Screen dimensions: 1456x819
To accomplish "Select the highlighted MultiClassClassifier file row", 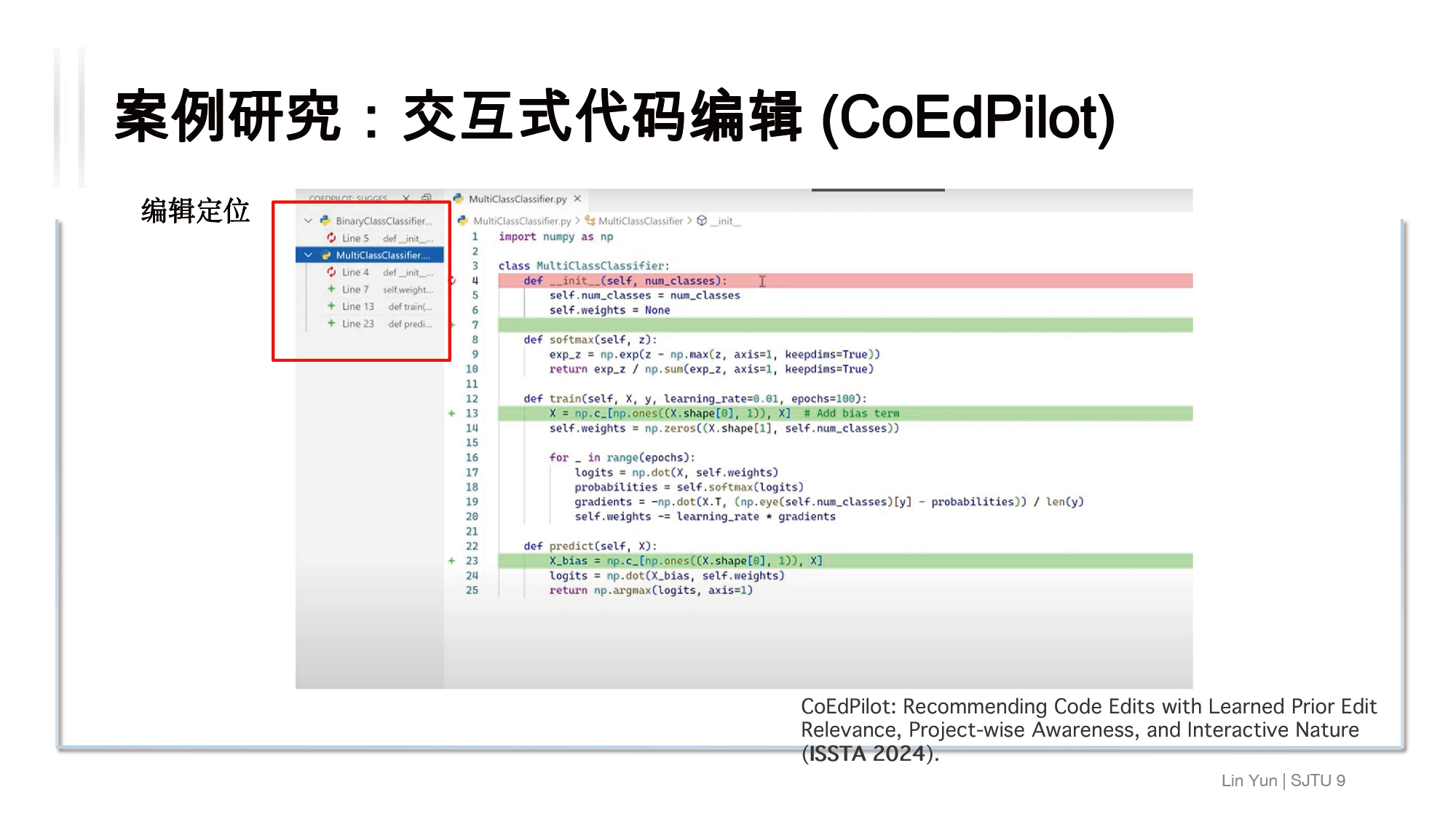I will pos(371,255).
